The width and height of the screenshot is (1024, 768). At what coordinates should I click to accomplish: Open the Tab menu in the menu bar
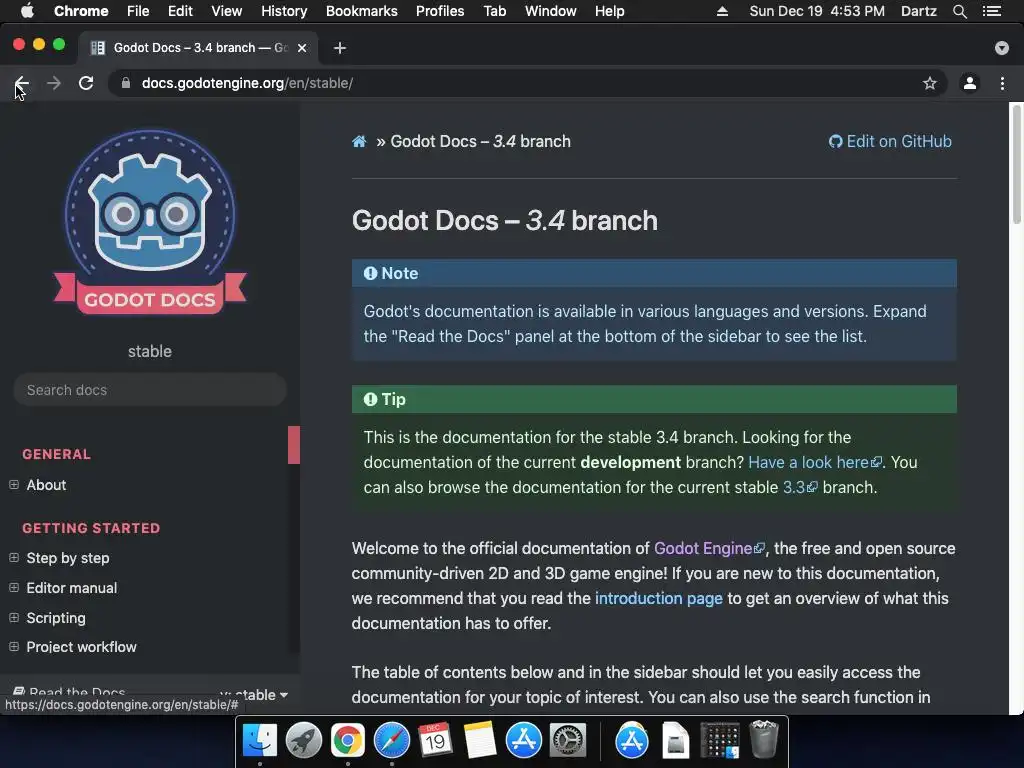495,11
